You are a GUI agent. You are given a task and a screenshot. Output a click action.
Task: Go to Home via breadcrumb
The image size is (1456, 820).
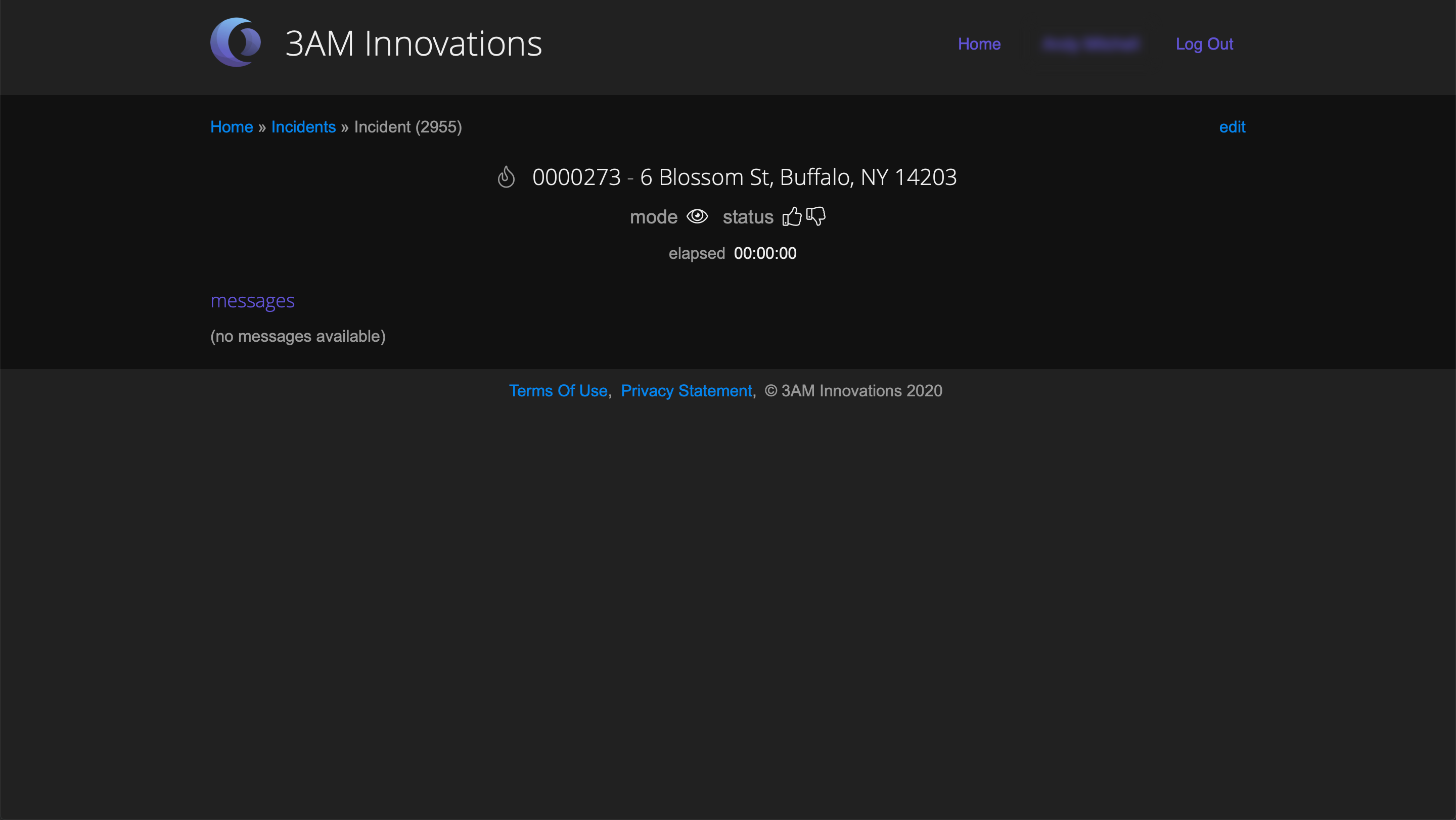pos(231,127)
